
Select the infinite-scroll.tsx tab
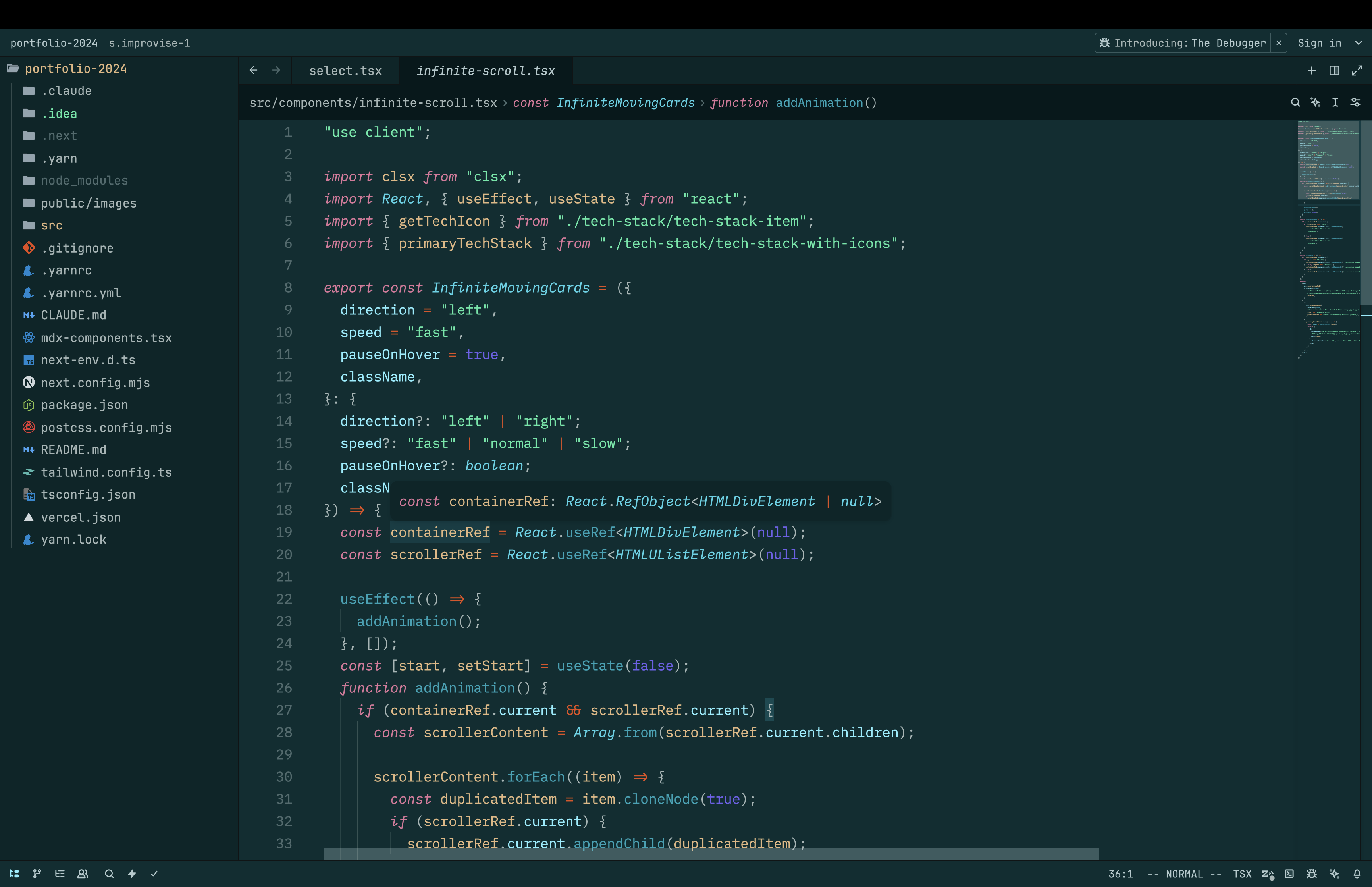tap(486, 71)
